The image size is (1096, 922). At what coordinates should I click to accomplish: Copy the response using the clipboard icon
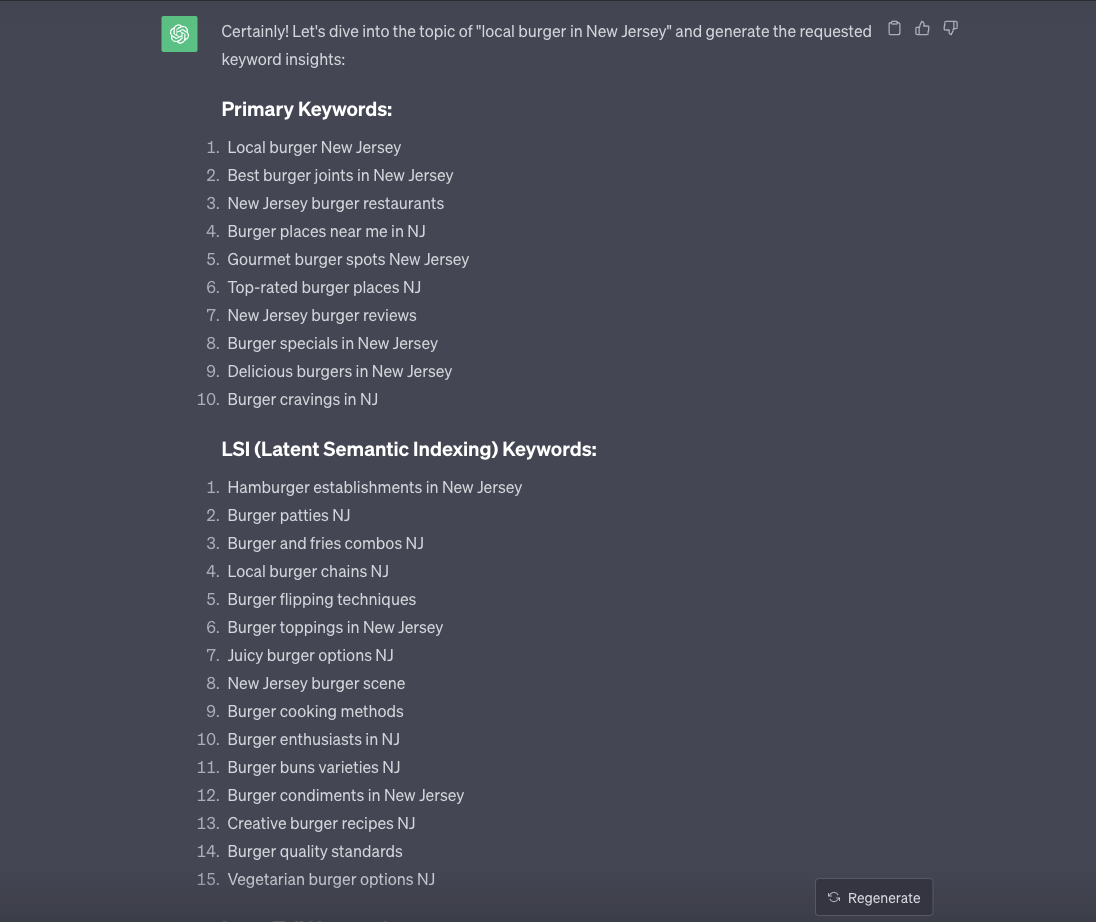tap(894, 28)
